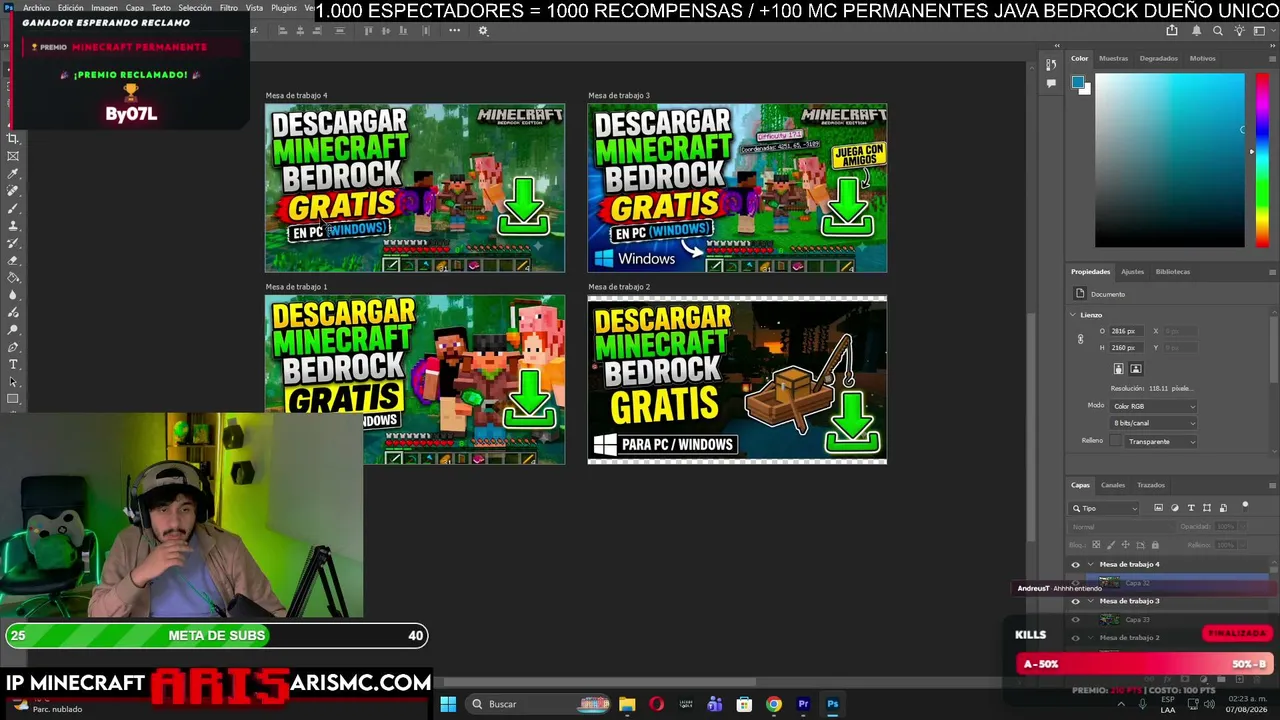Filter layers by adjustment layer icon

click(x=1175, y=508)
